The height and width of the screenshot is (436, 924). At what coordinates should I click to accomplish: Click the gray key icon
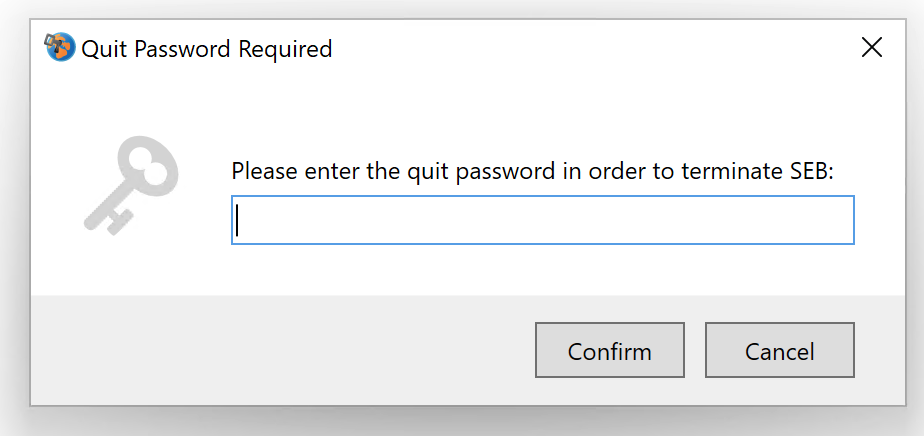pos(131,185)
